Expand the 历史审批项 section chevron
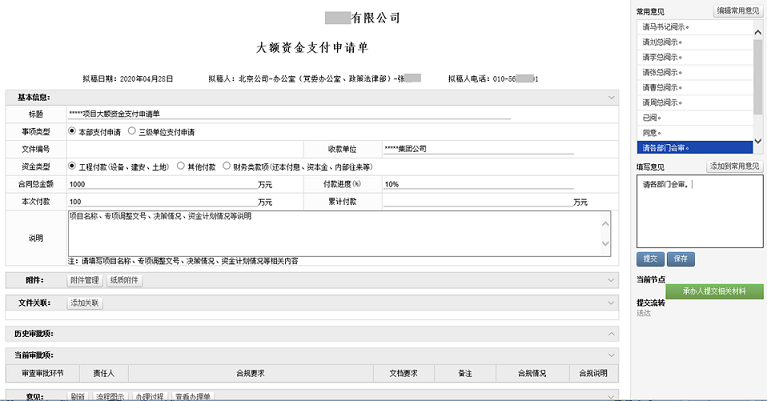 pyautogui.click(x=611, y=333)
